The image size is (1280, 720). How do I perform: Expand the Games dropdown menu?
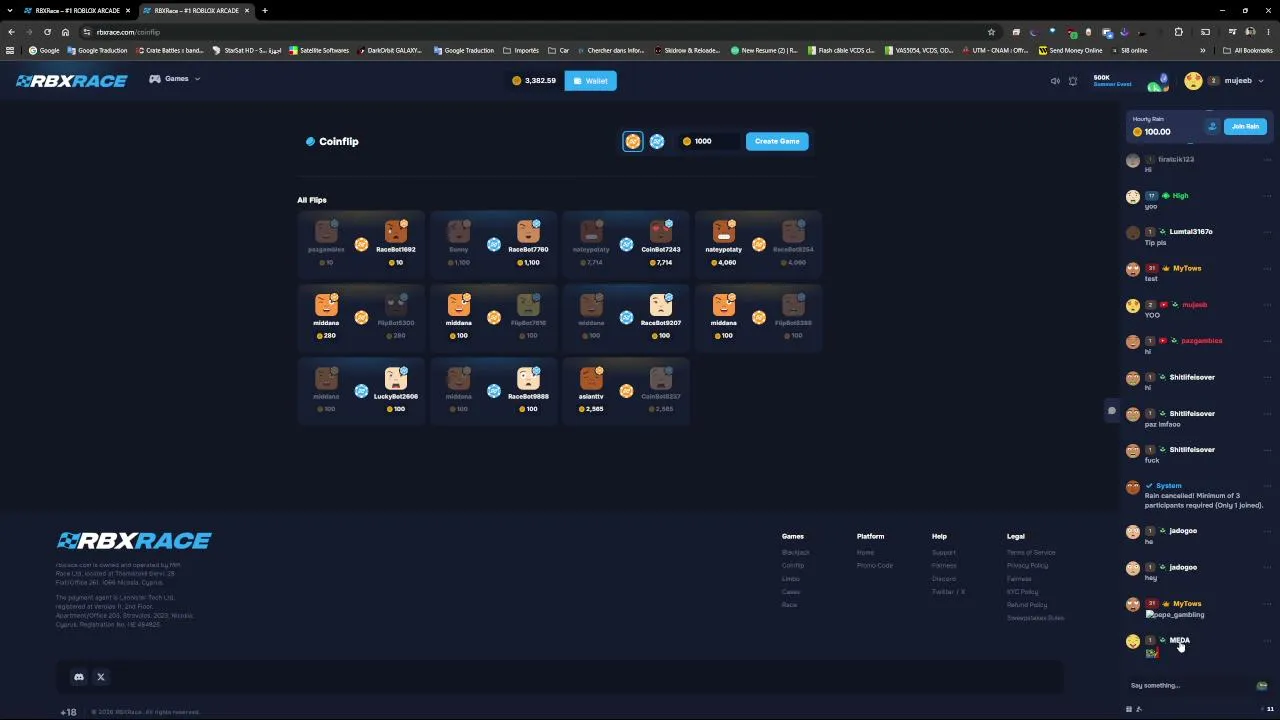pos(175,79)
